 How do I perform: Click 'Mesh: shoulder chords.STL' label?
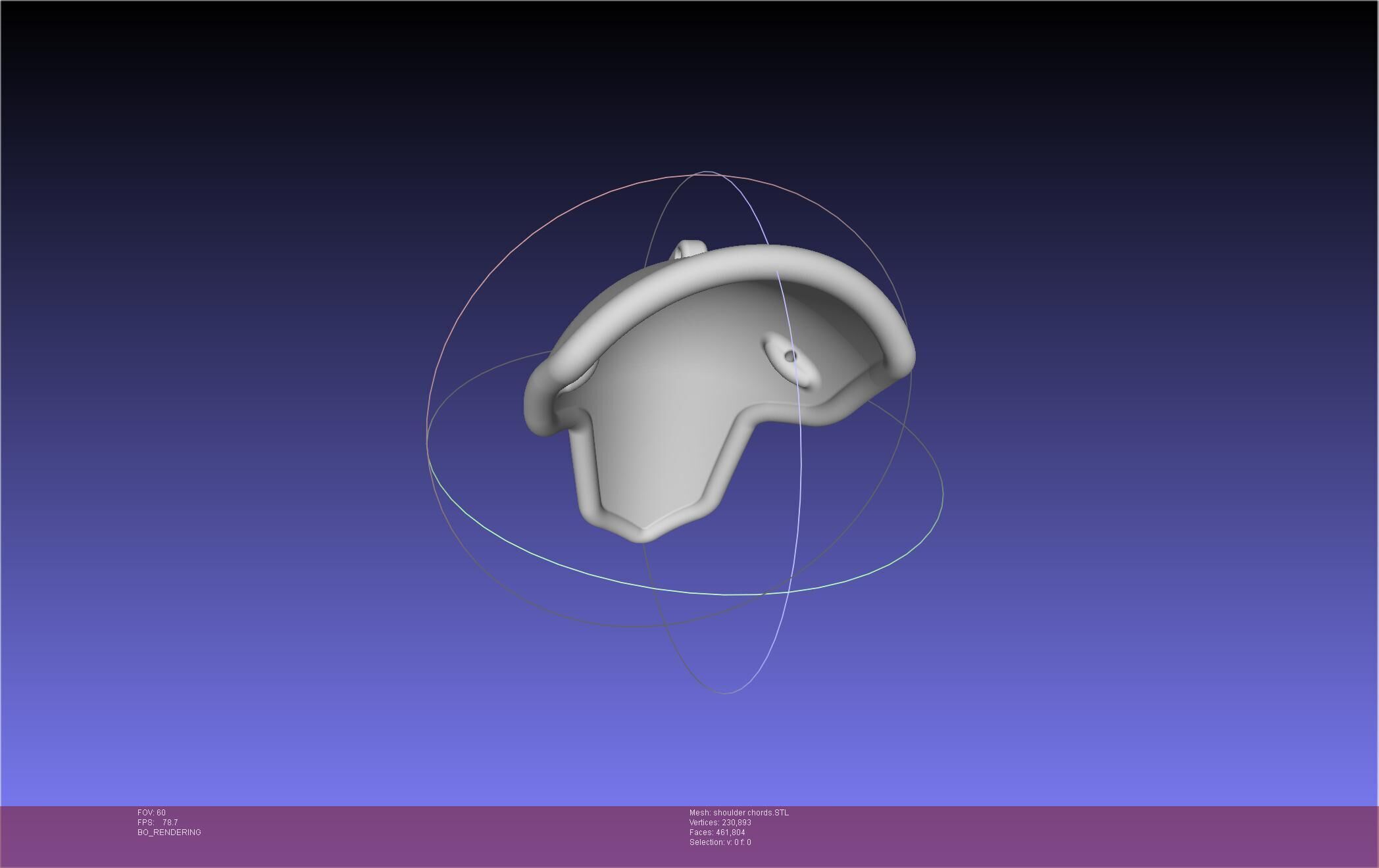[x=739, y=813]
